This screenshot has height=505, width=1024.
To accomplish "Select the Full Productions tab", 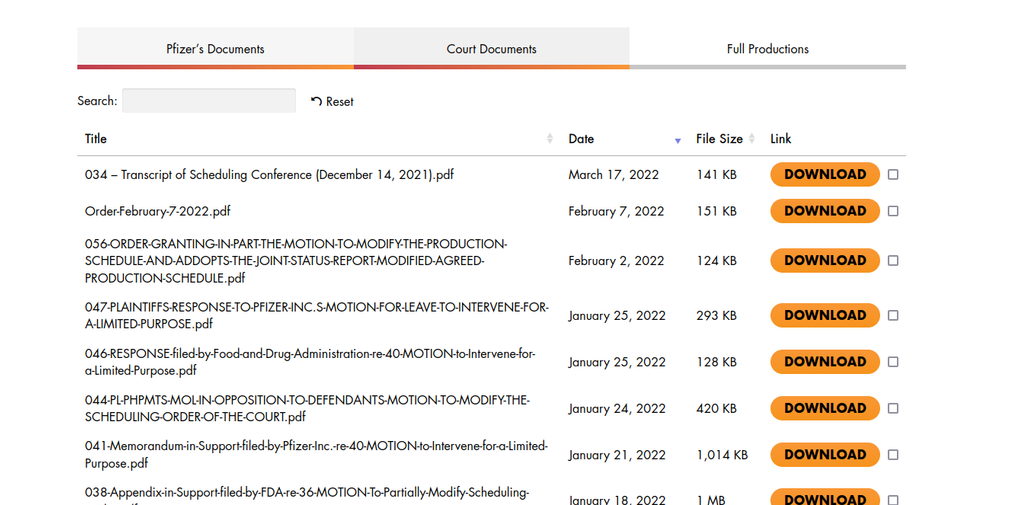I will point(767,49).
